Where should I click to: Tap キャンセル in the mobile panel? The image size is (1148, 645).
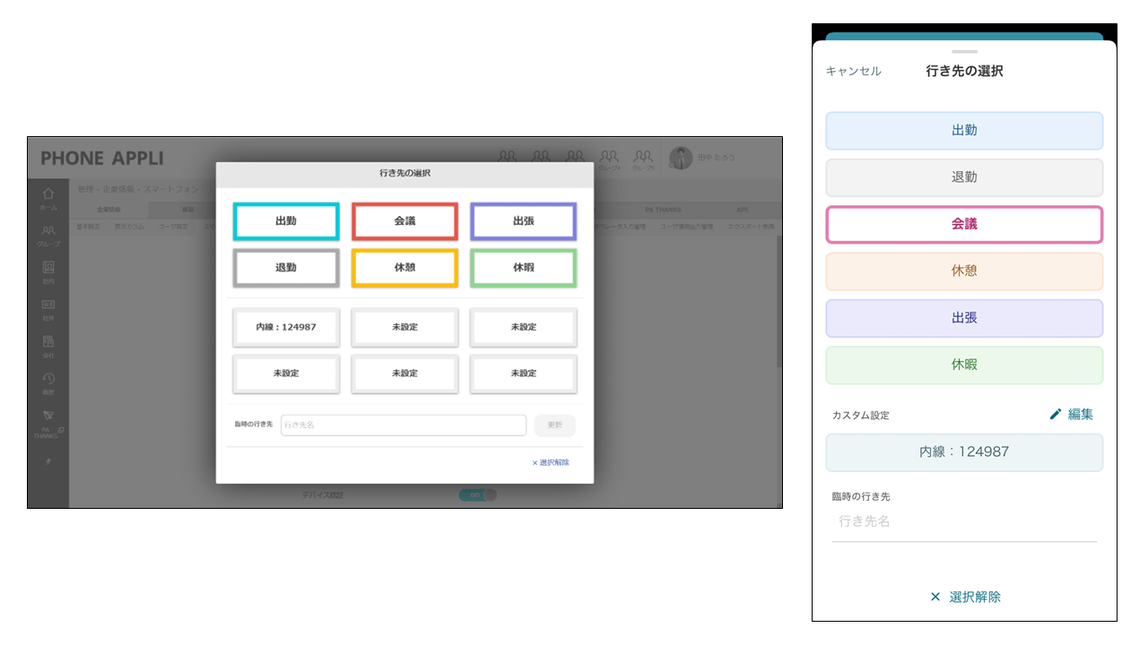click(854, 71)
